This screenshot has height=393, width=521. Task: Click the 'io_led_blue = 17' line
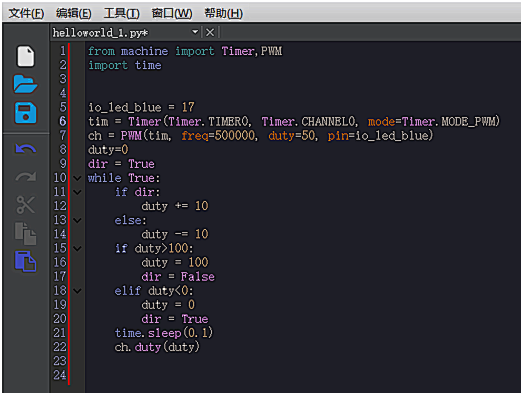click(141, 107)
